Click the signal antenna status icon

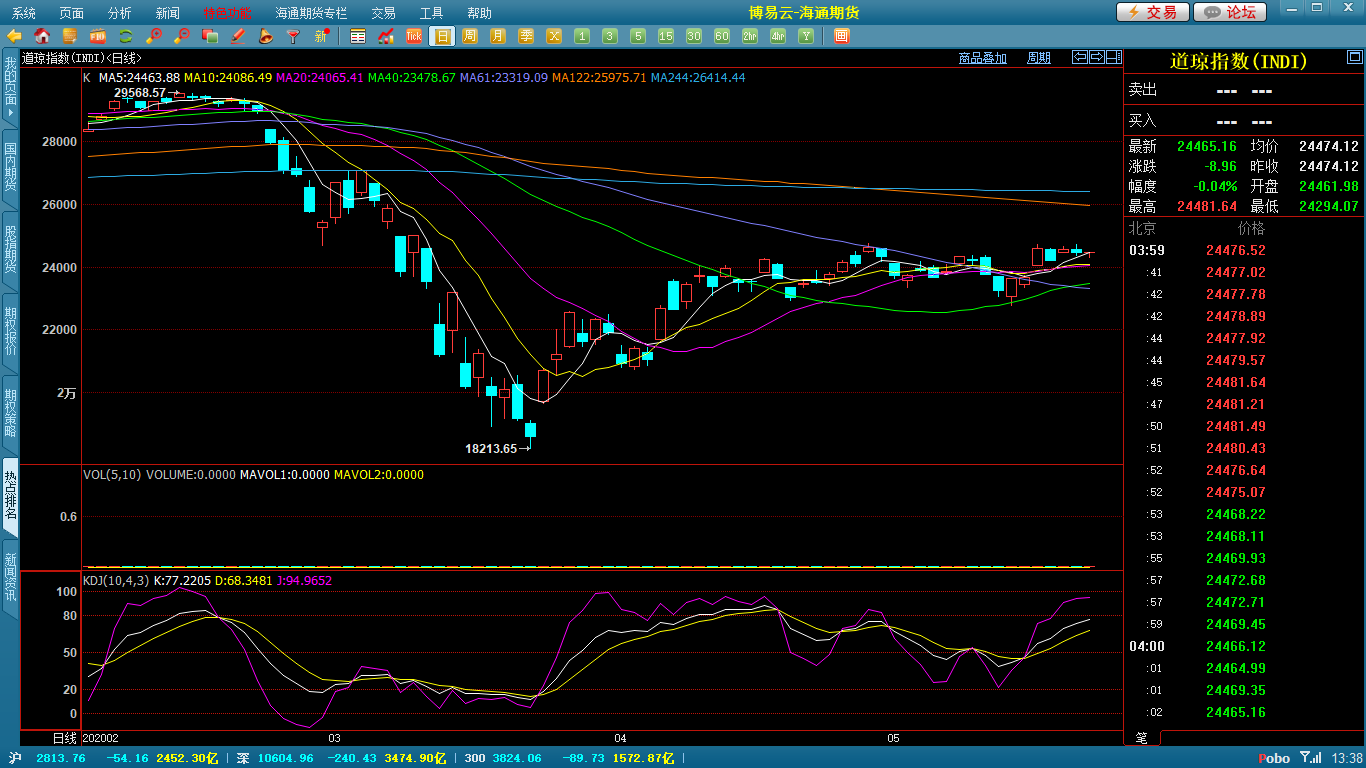click(1308, 758)
